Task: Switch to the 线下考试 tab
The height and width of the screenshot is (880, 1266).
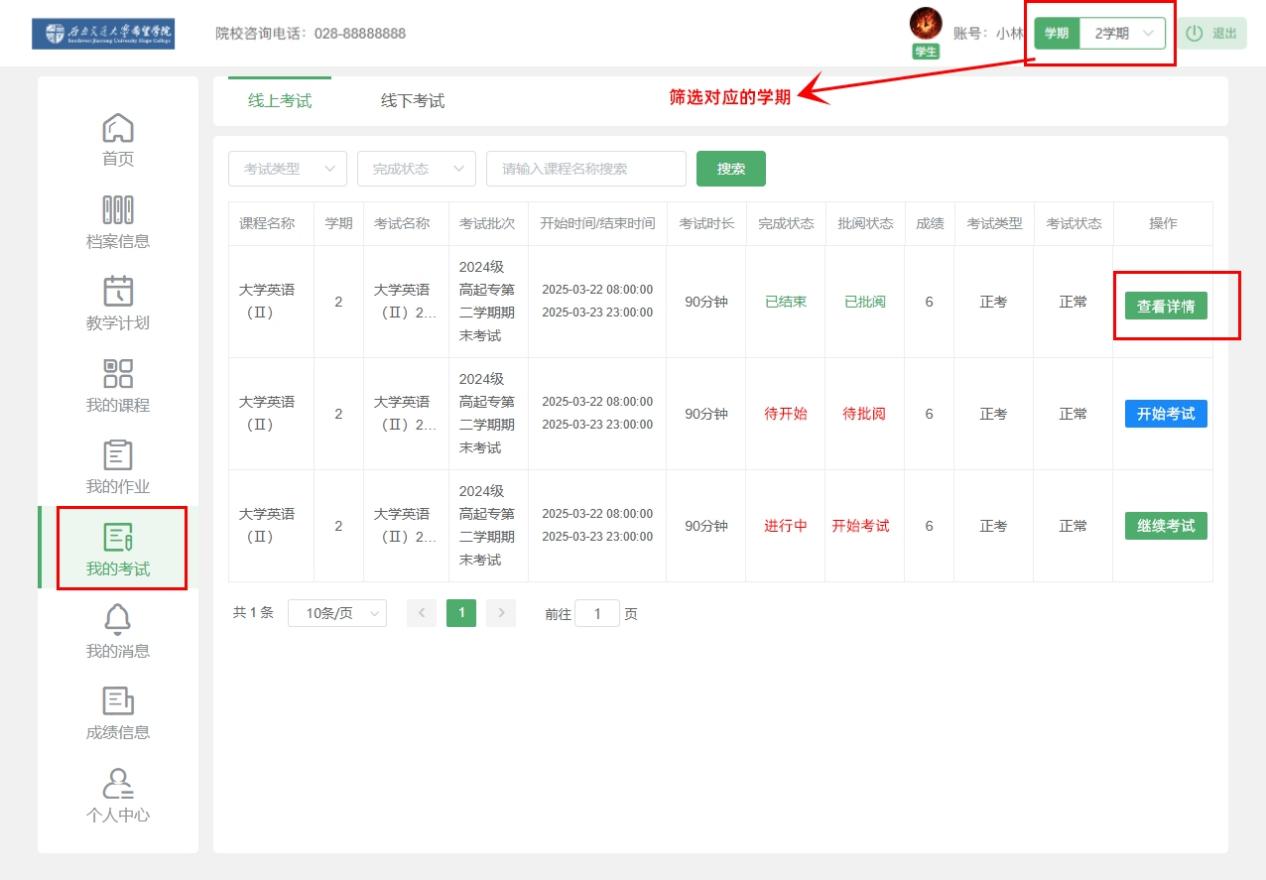Action: (413, 101)
